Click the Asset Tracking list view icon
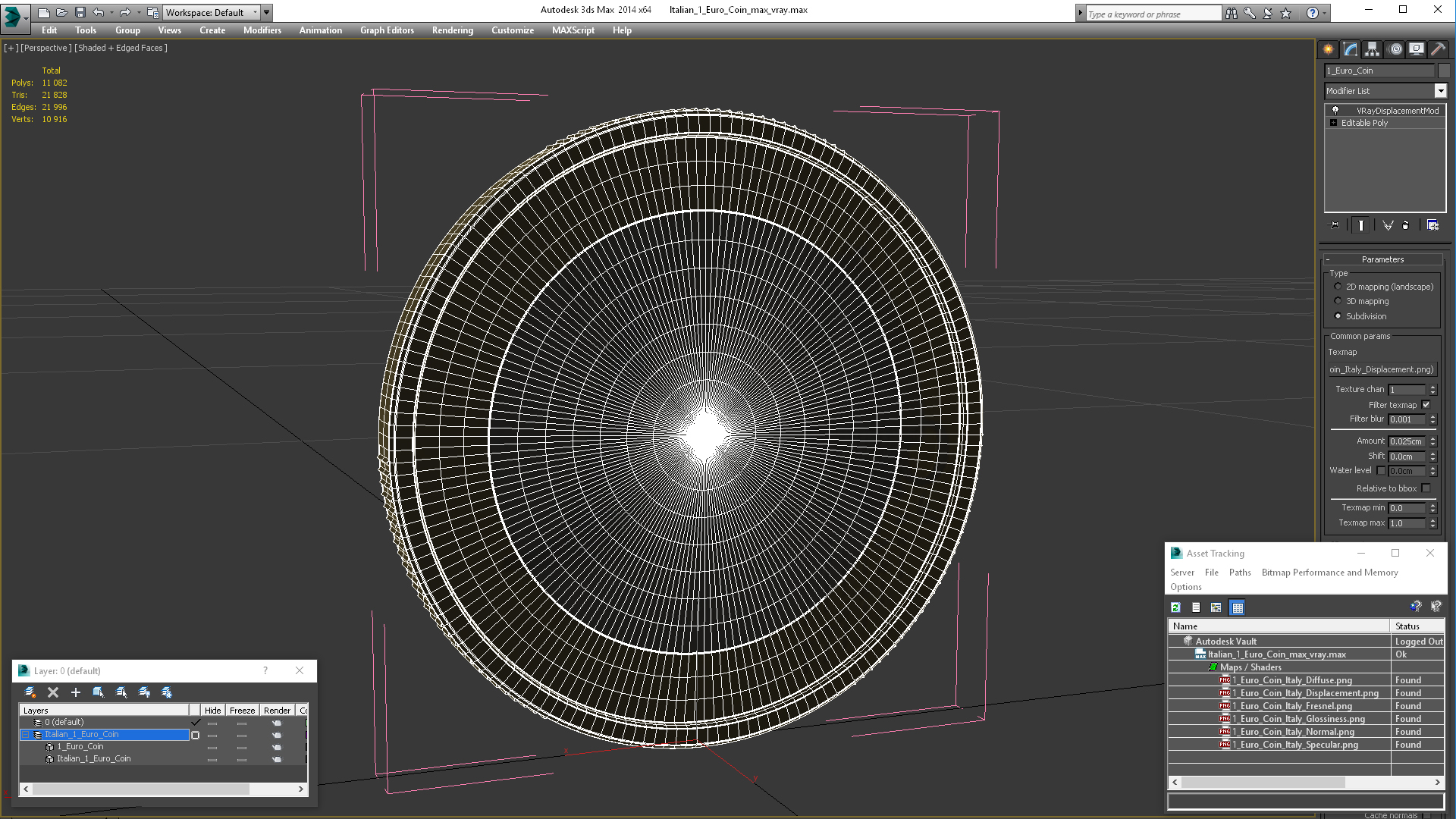 [1196, 607]
